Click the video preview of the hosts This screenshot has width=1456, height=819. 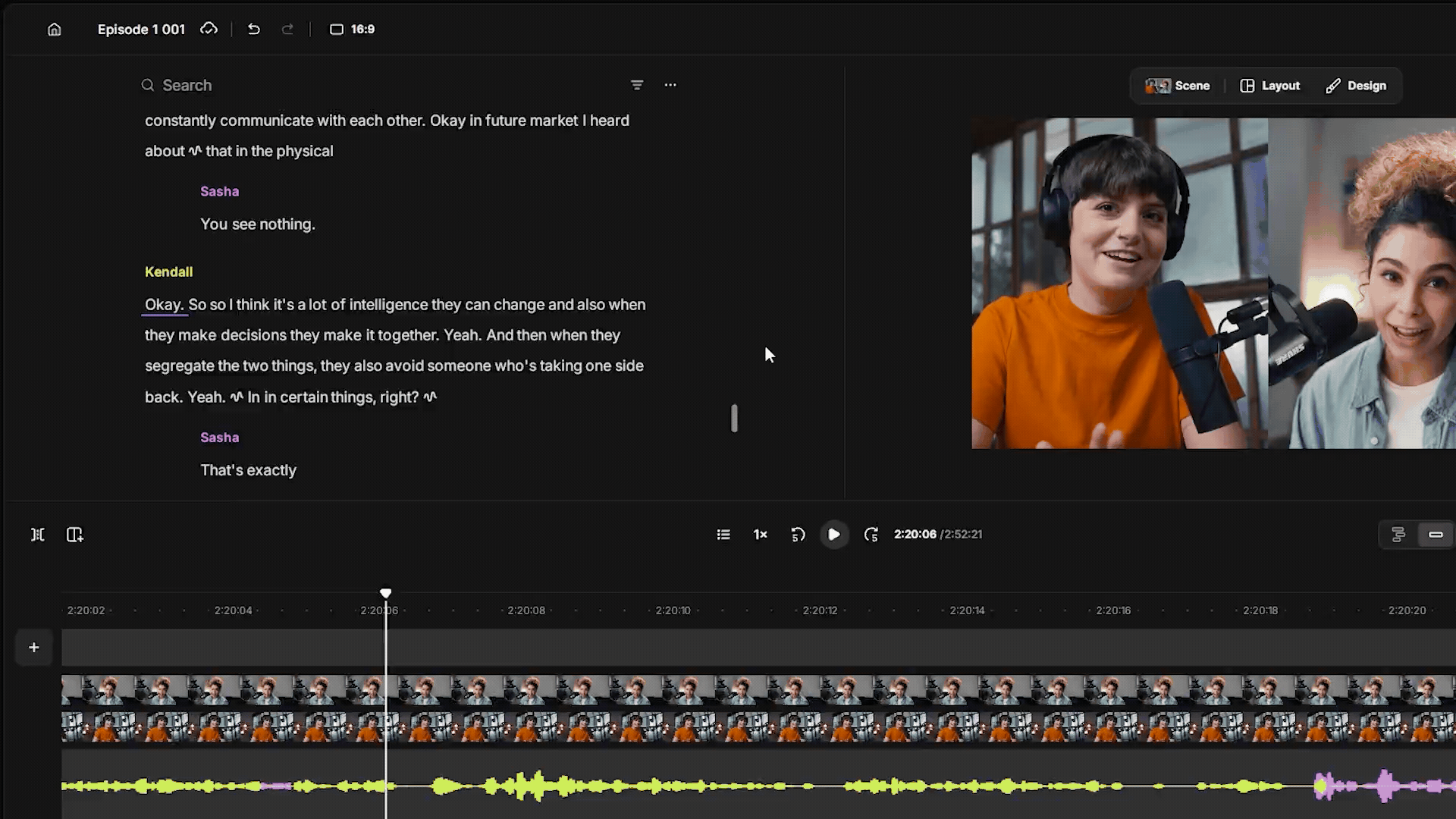1213,283
